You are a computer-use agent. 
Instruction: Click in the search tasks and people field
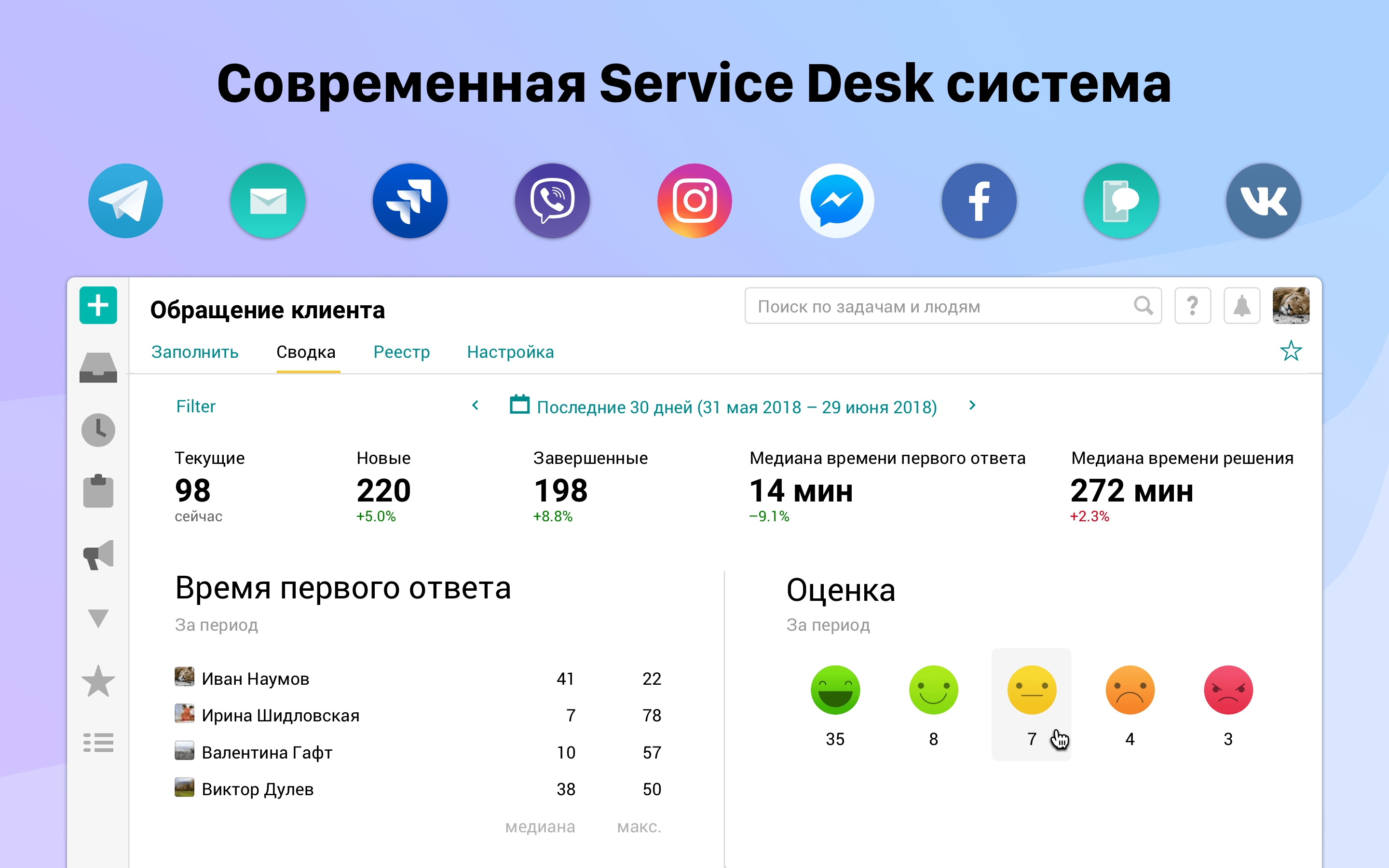pyautogui.click(x=953, y=306)
